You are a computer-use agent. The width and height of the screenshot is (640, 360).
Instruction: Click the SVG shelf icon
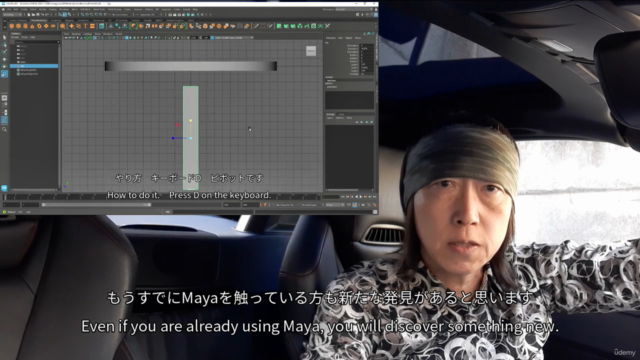[92, 26]
